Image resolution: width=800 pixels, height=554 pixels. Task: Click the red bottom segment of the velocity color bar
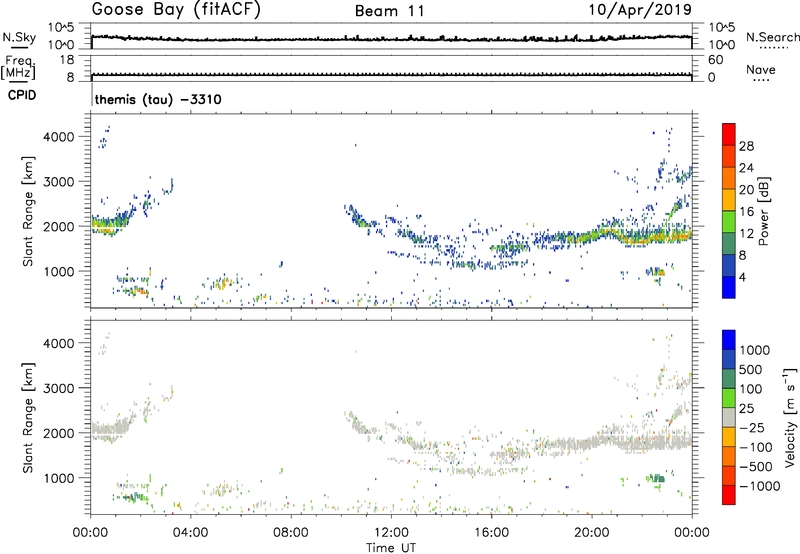pyautogui.click(x=729, y=495)
